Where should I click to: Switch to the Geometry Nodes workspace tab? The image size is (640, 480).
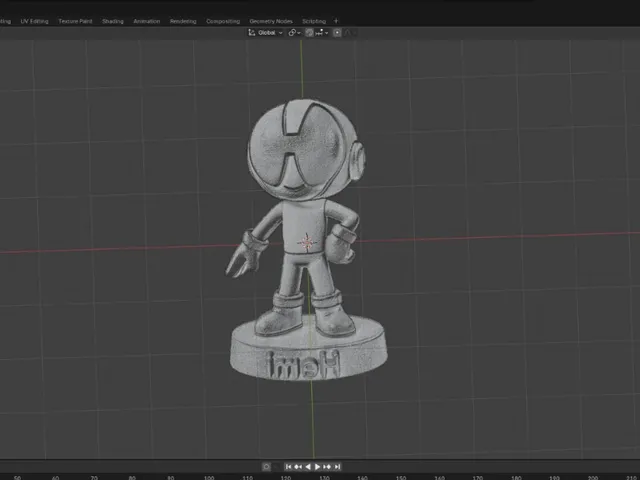tap(271, 21)
